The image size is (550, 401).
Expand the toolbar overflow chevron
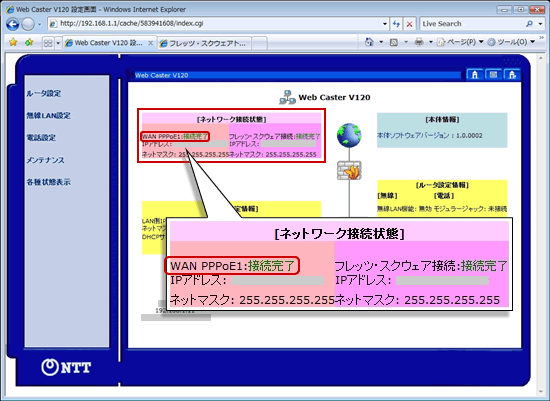(x=542, y=37)
